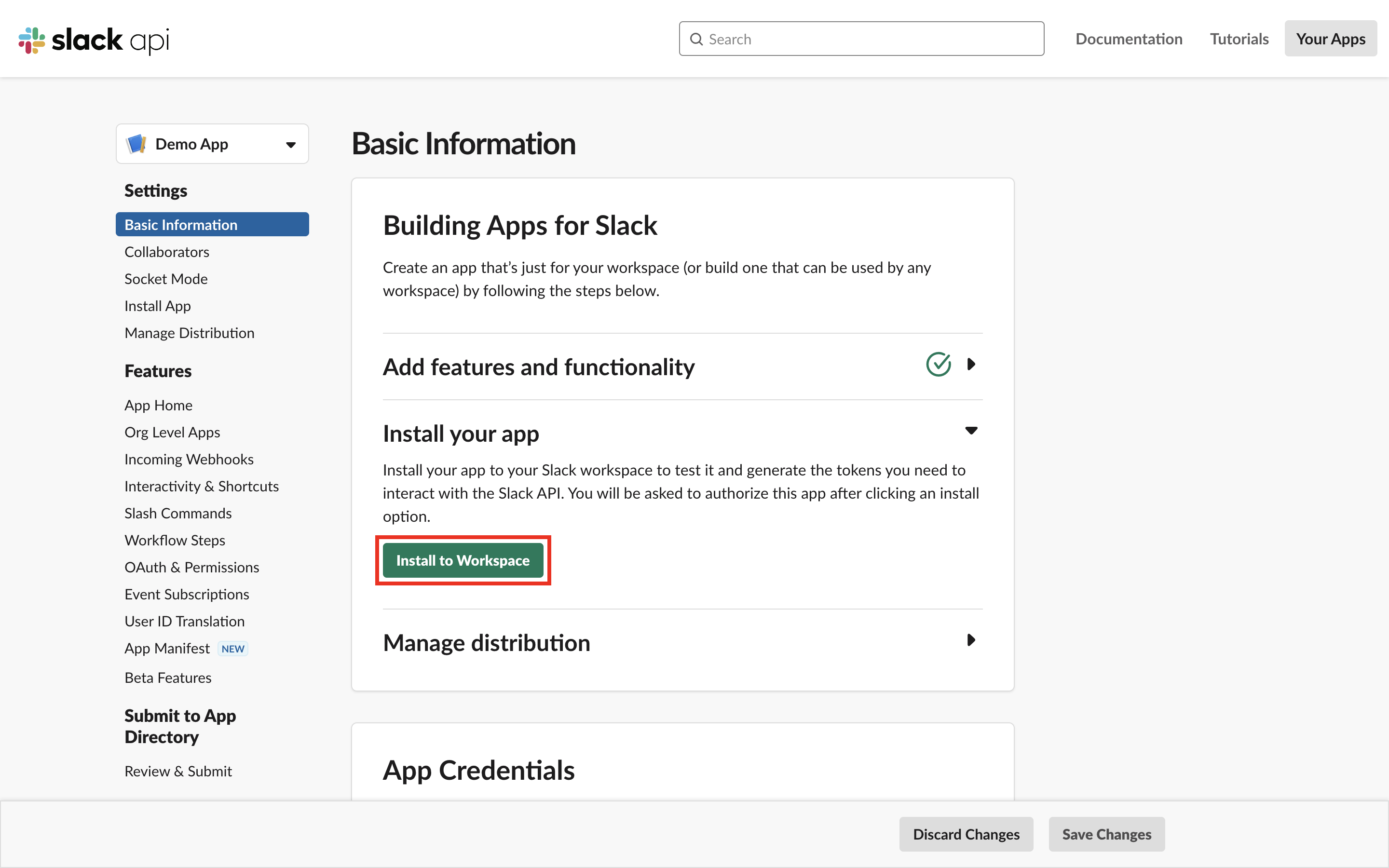
Task: Open the Tutorials nav link
Action: [1239, 39]
